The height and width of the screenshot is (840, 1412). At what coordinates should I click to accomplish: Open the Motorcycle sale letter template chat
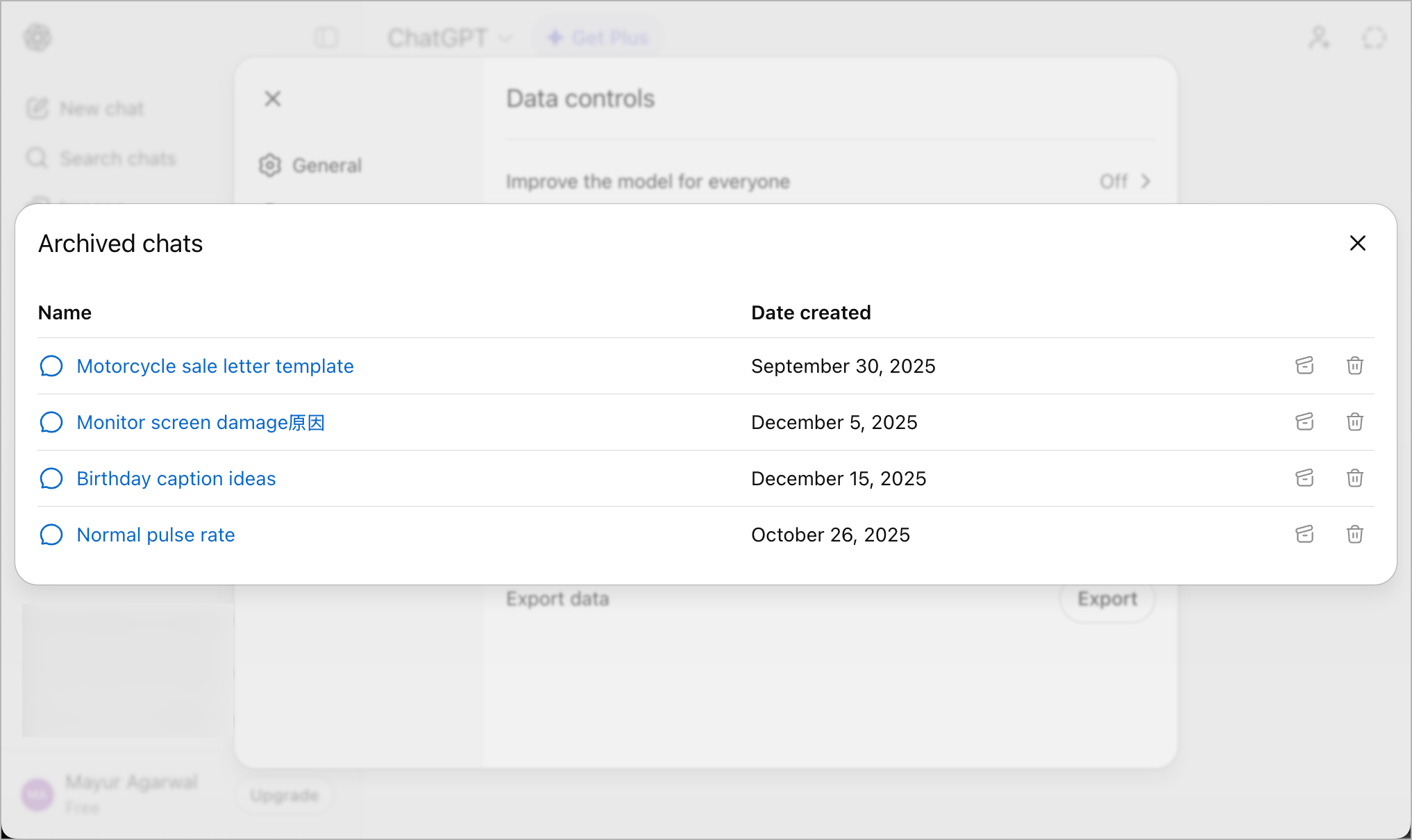(215, 366)
